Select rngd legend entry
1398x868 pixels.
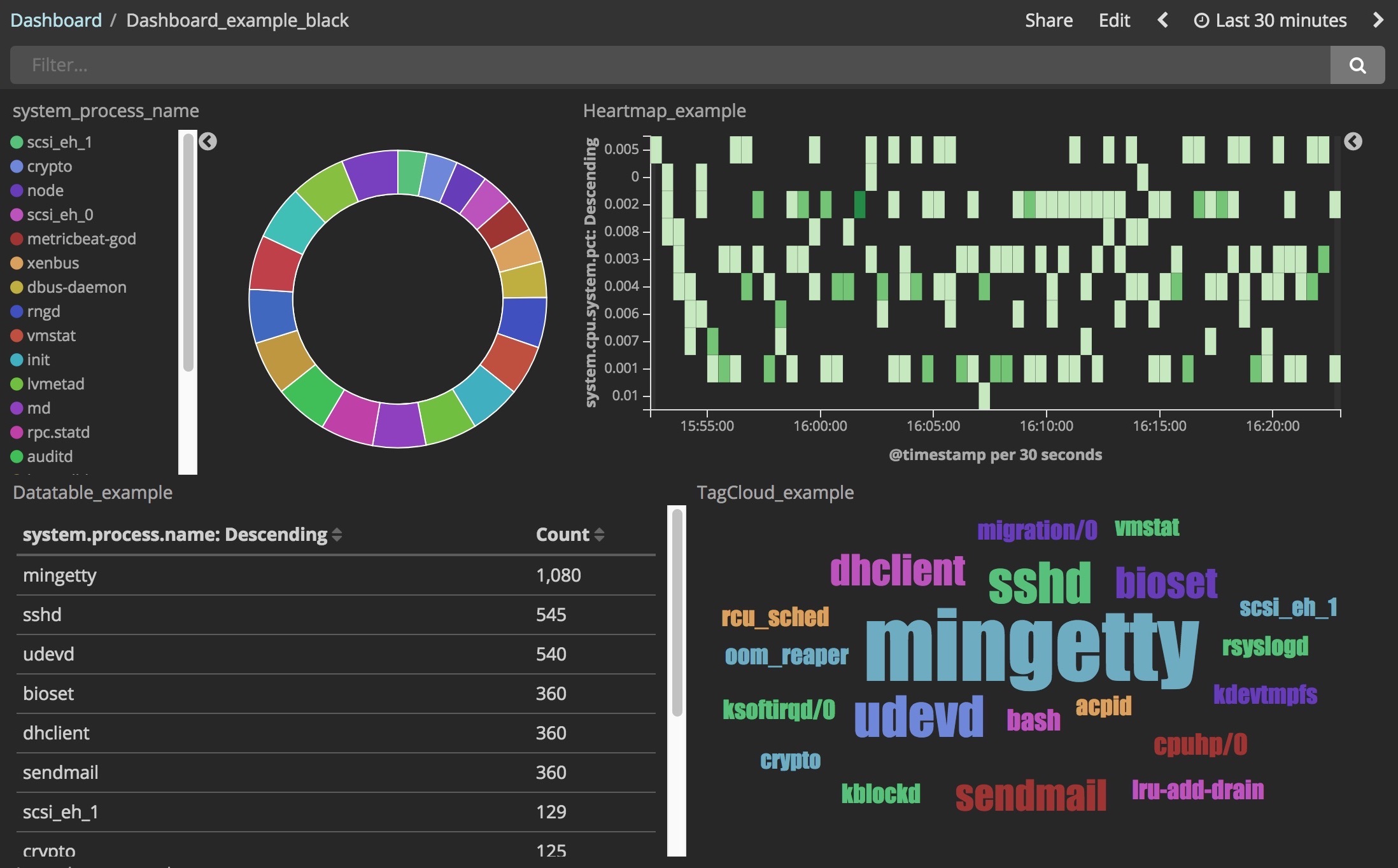pyautogui.click(x=35, y=311)
